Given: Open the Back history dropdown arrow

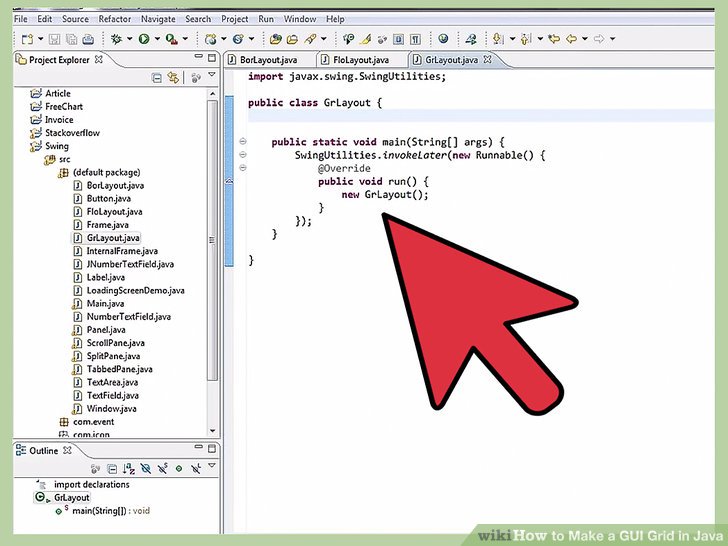Looking at the screenshot, I should 585,39.
